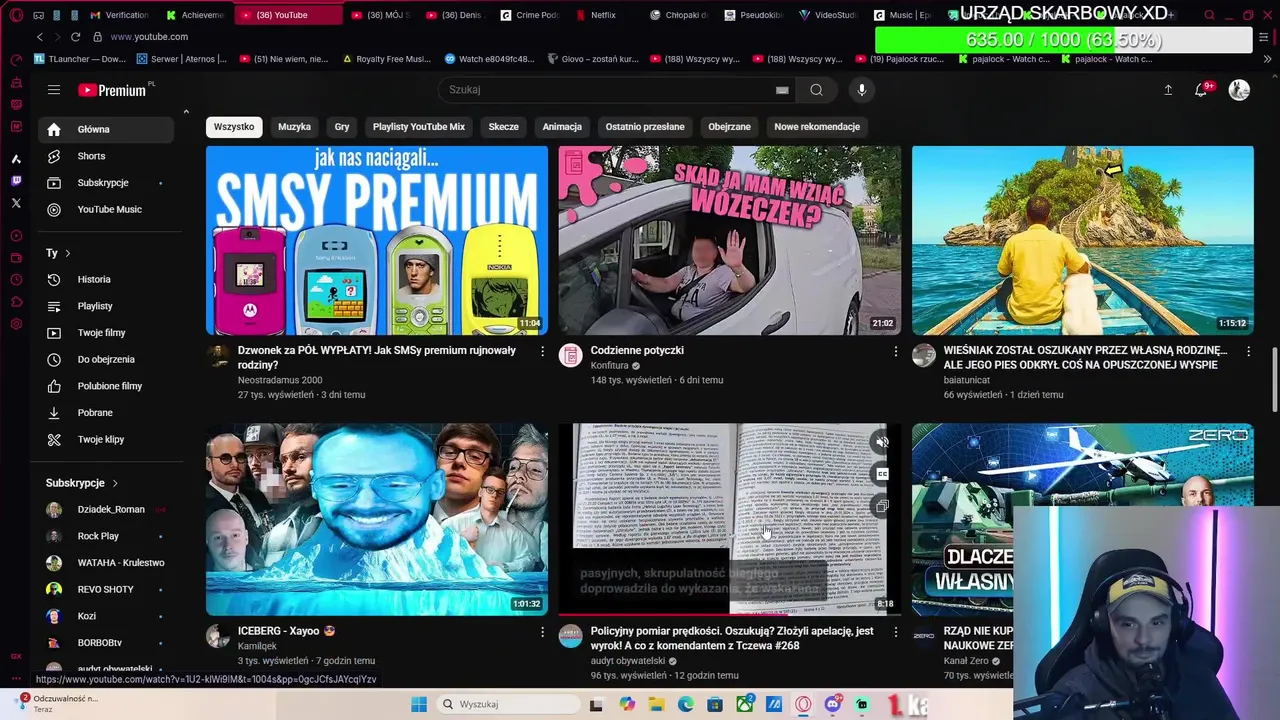
Task: Open TLauncher bookmark in bookmarks bar
Action: click(x=80, y=59)
